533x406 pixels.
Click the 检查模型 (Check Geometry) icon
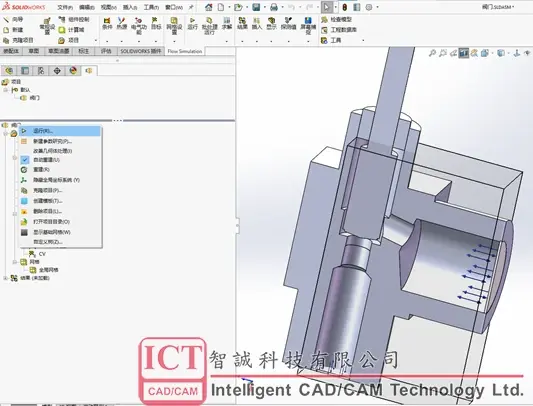click(337, 20)
